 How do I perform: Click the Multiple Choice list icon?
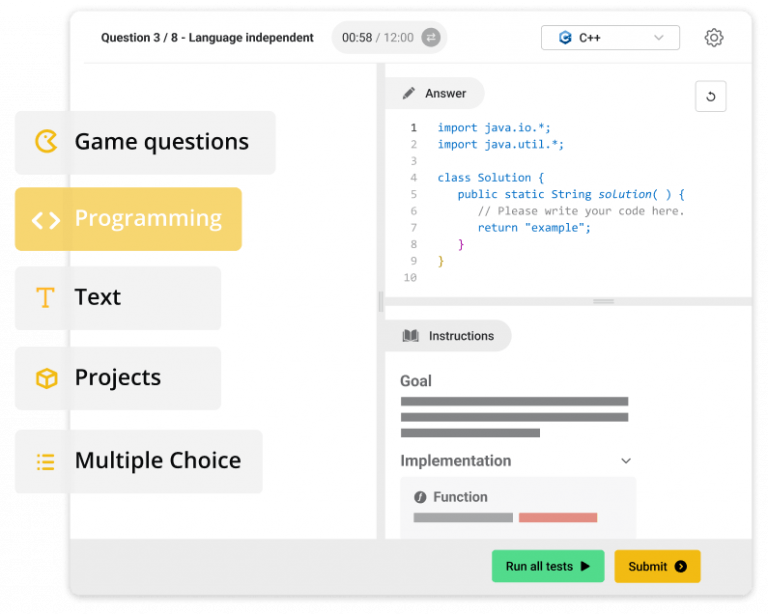[46, 461]
